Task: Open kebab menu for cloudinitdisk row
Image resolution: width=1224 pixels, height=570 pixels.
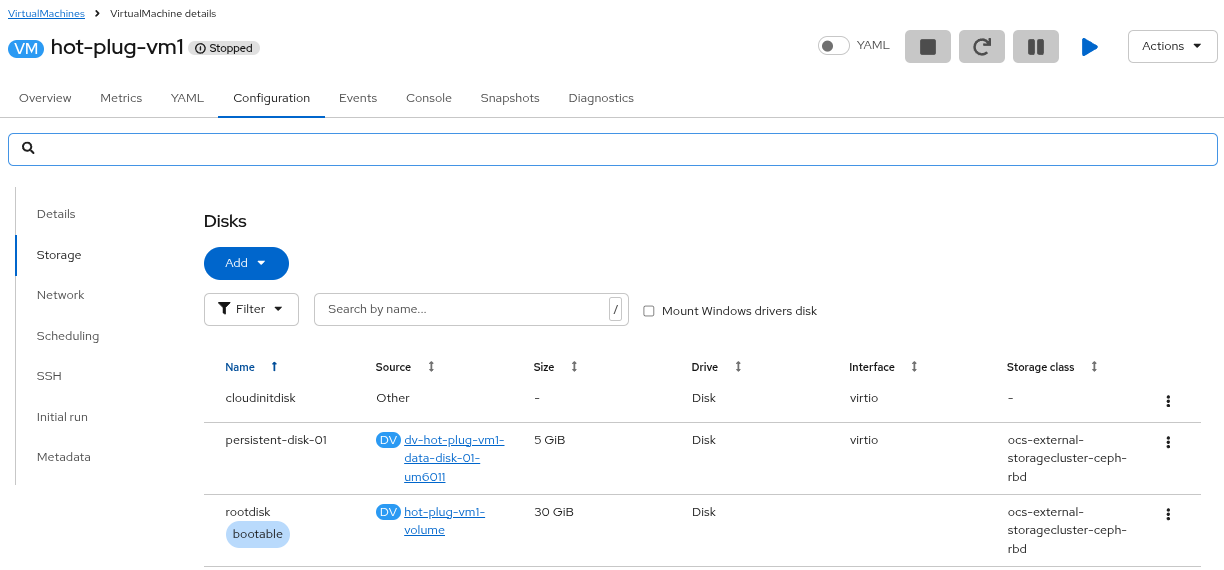Action: [1167, 401]
